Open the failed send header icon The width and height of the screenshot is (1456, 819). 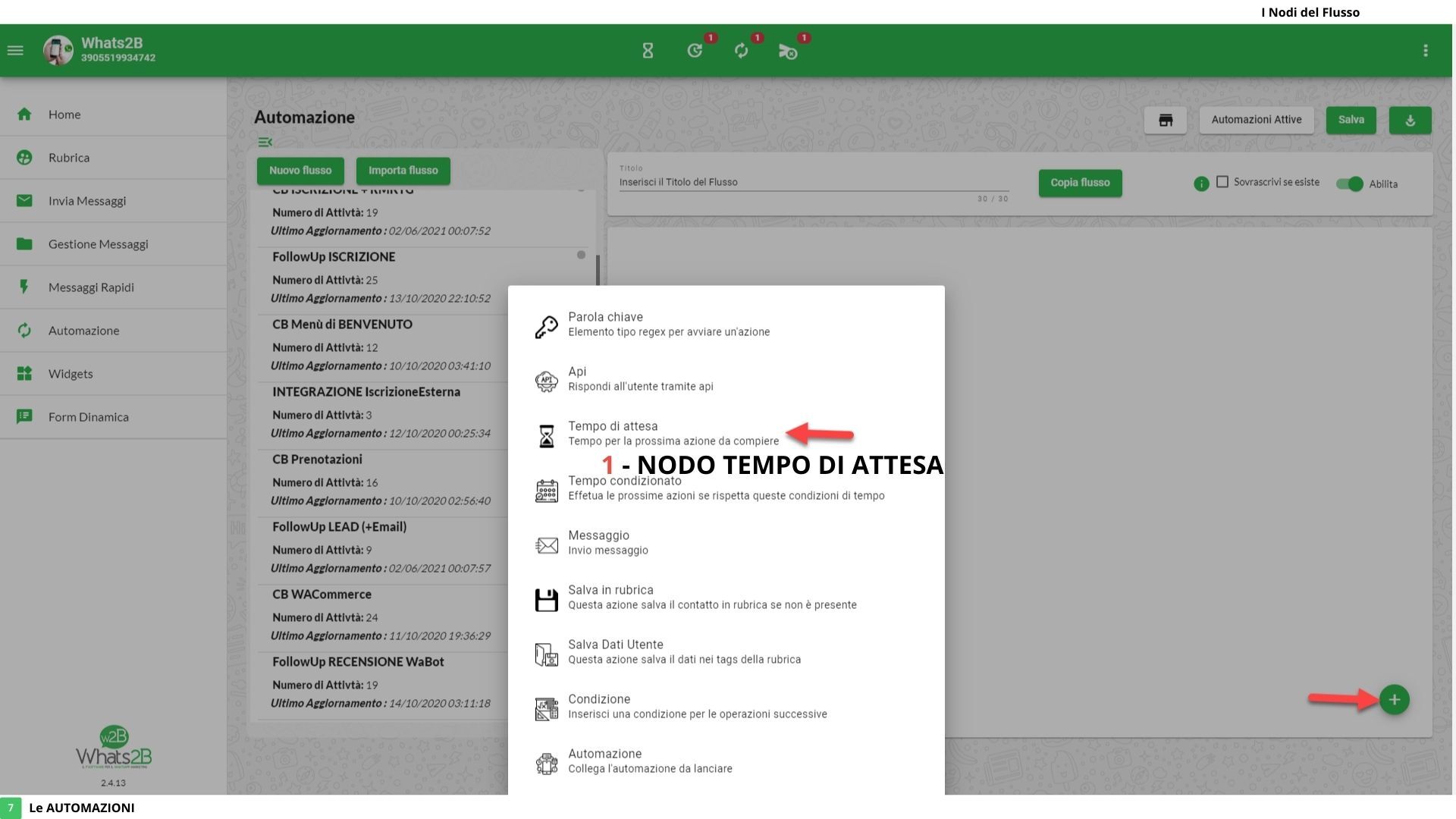[x=788, y=52]
